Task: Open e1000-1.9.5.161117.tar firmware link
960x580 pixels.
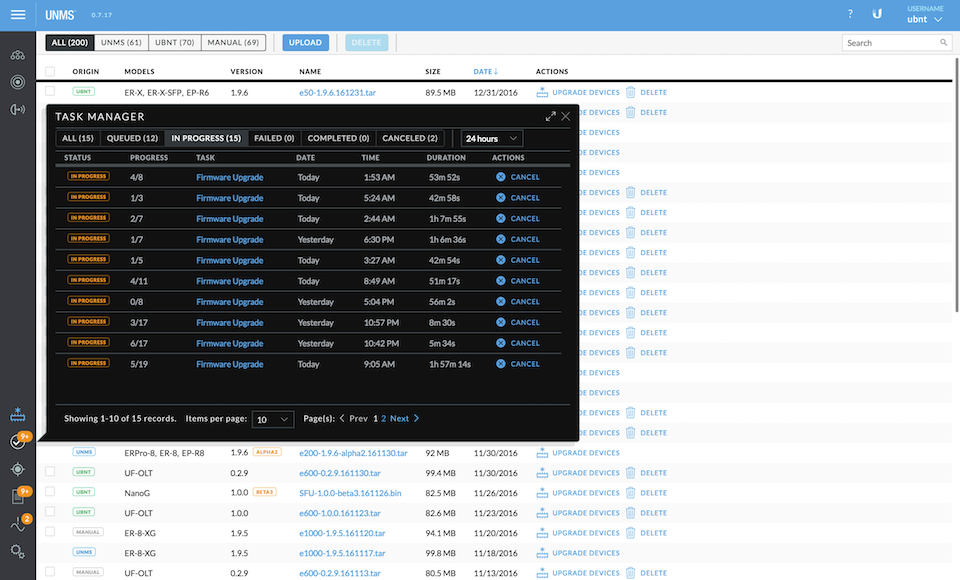Action: point(342,553)
